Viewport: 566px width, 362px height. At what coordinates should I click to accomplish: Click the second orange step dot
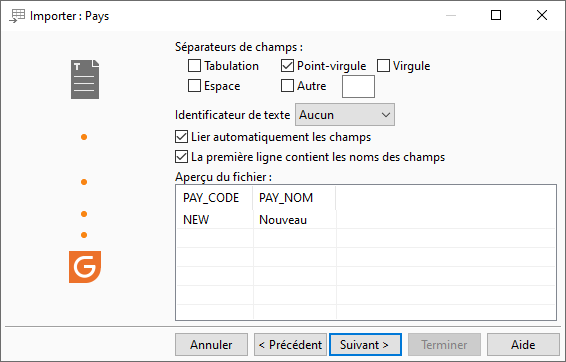pos(84,182)
